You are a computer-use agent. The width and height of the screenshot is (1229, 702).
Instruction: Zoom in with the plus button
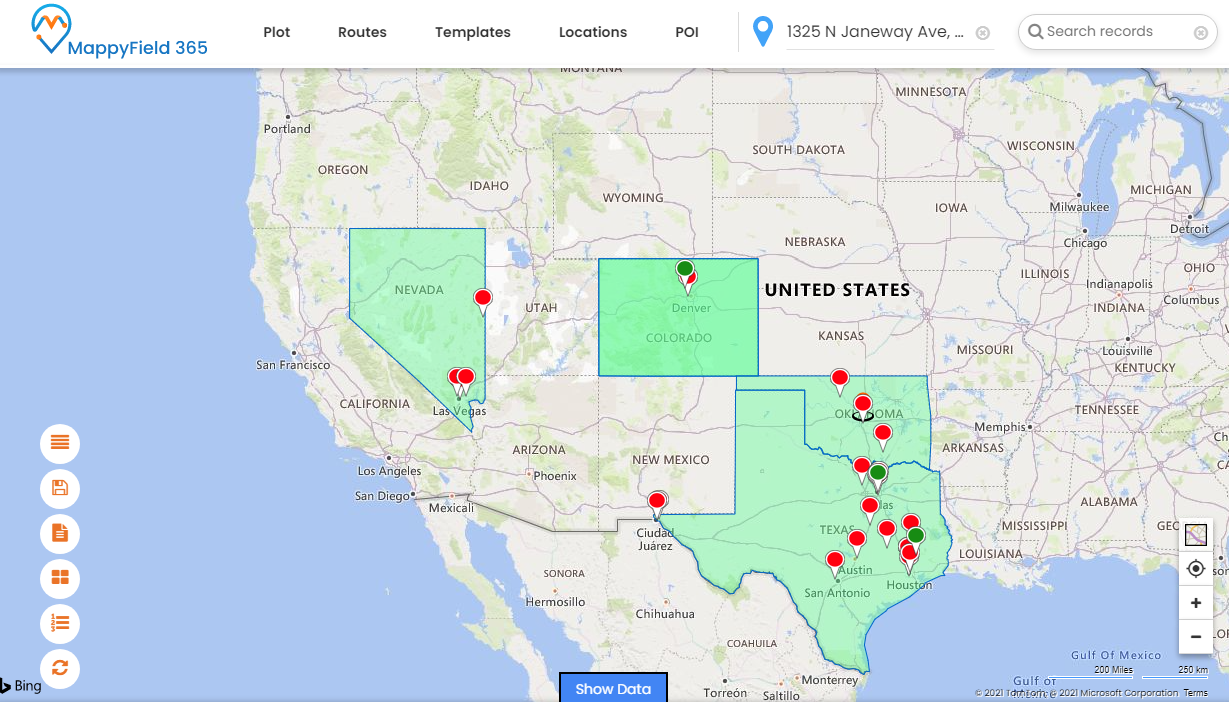click(x=1195, y=603)
